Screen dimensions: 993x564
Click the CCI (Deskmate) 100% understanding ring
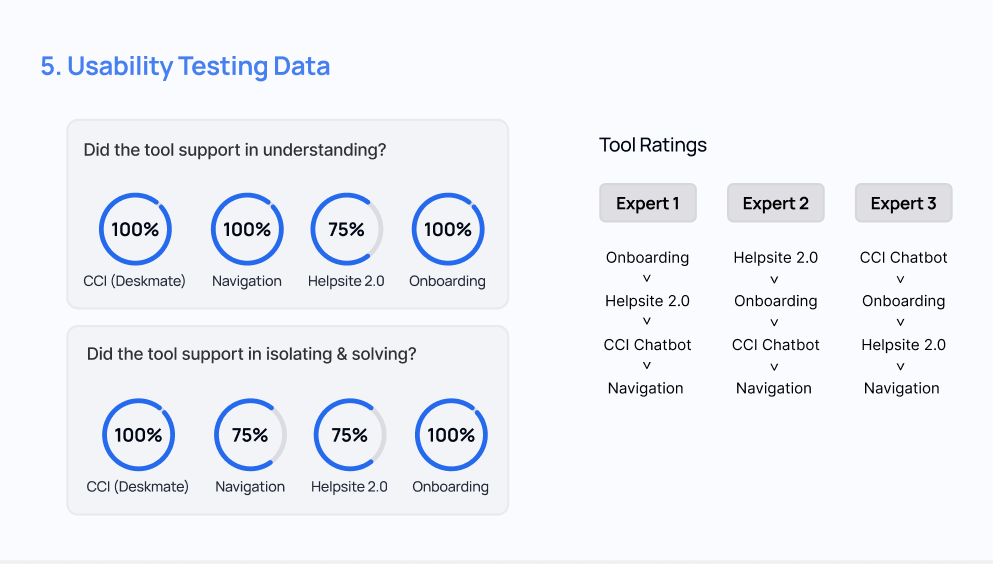click(x=135, y=230)
